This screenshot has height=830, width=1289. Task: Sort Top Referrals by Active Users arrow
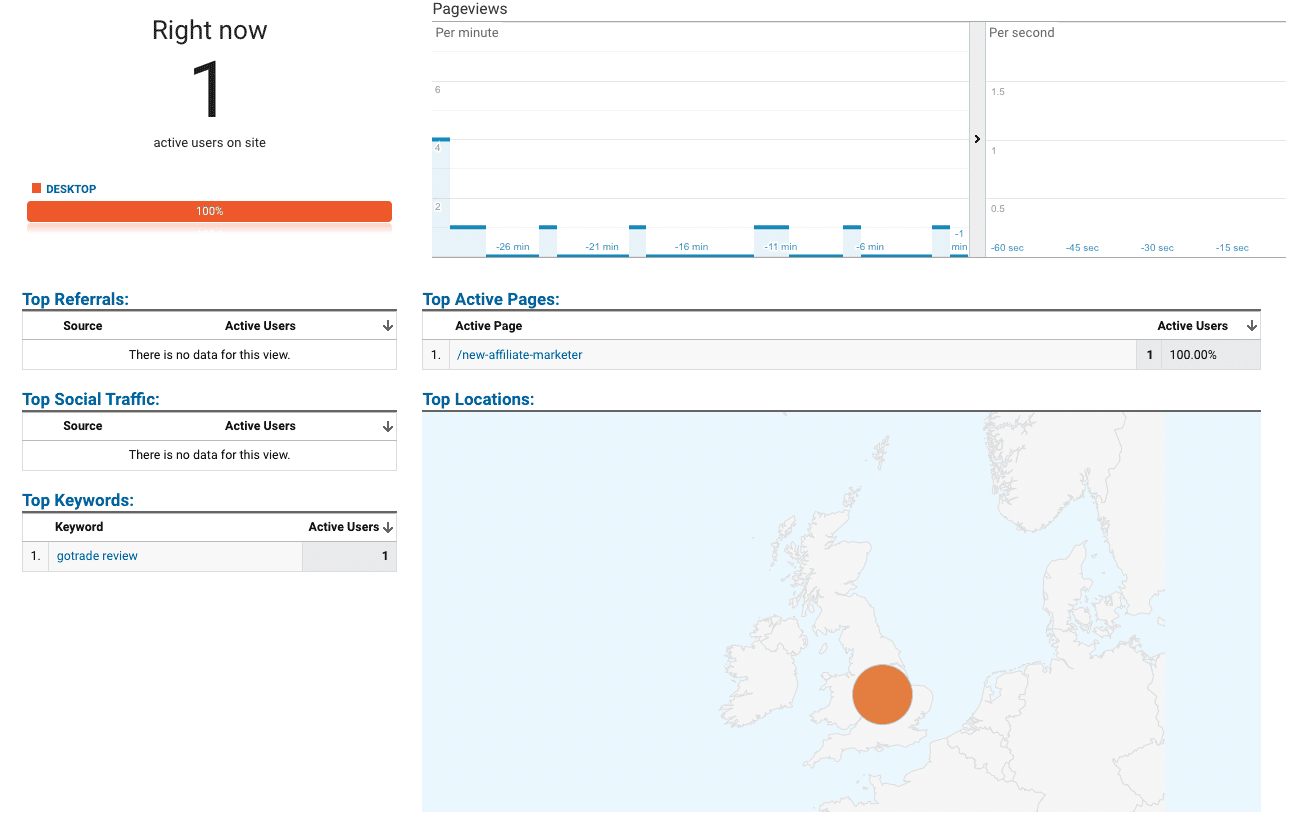coord(388,326)
